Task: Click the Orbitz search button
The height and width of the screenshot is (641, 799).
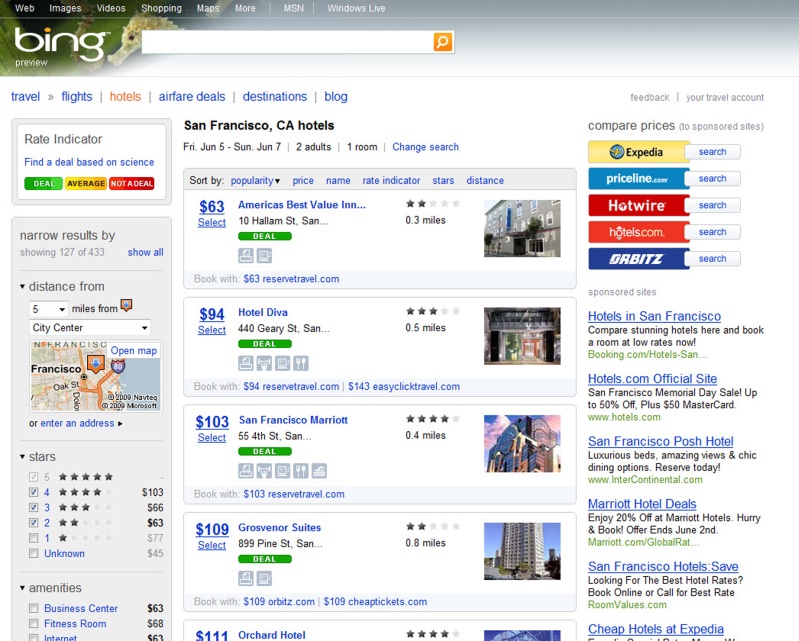Action: pyautogui.click(x=712, y=259)
